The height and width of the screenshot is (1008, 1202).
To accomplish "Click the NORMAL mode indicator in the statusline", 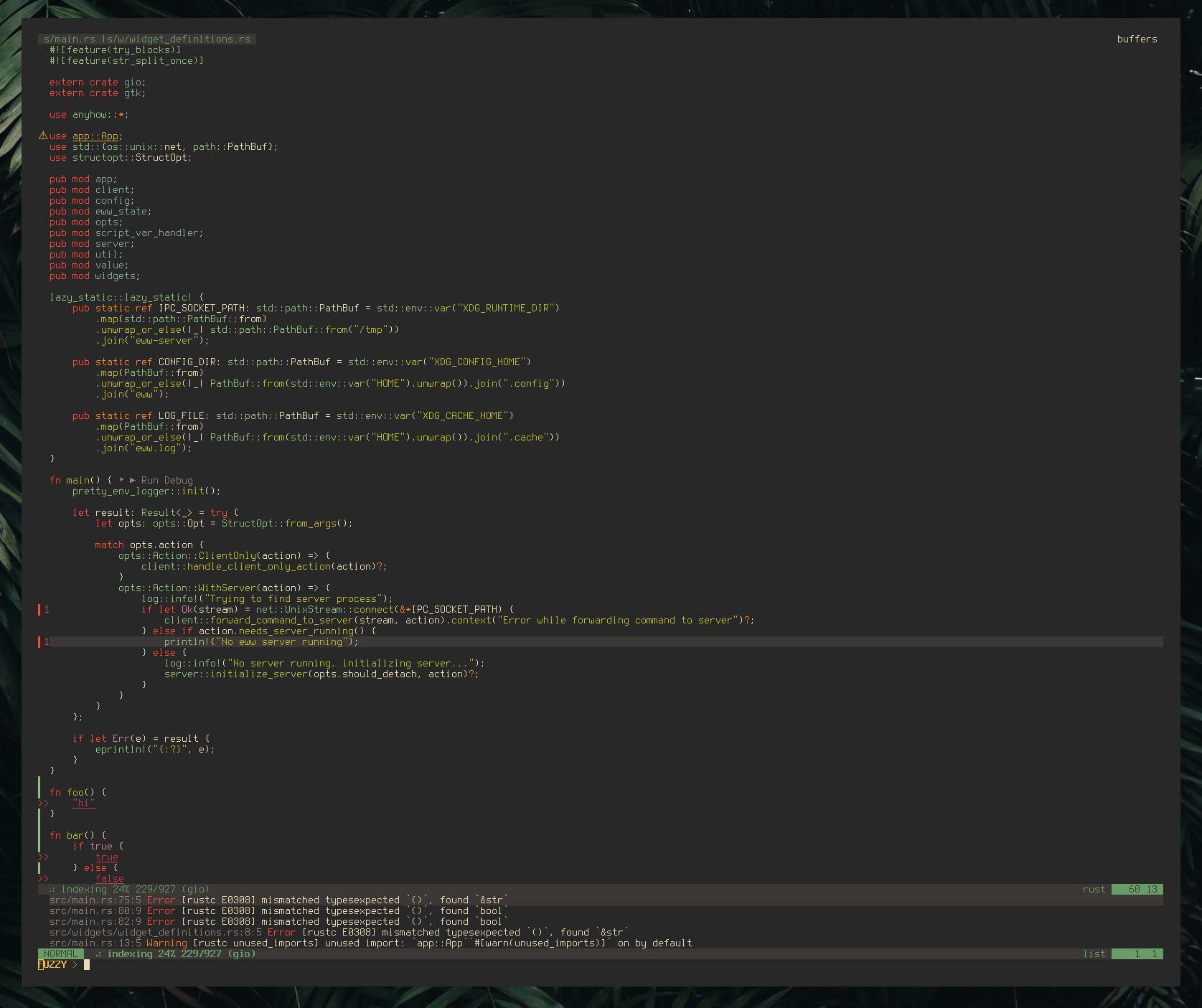I will click(x=61, y=953).
